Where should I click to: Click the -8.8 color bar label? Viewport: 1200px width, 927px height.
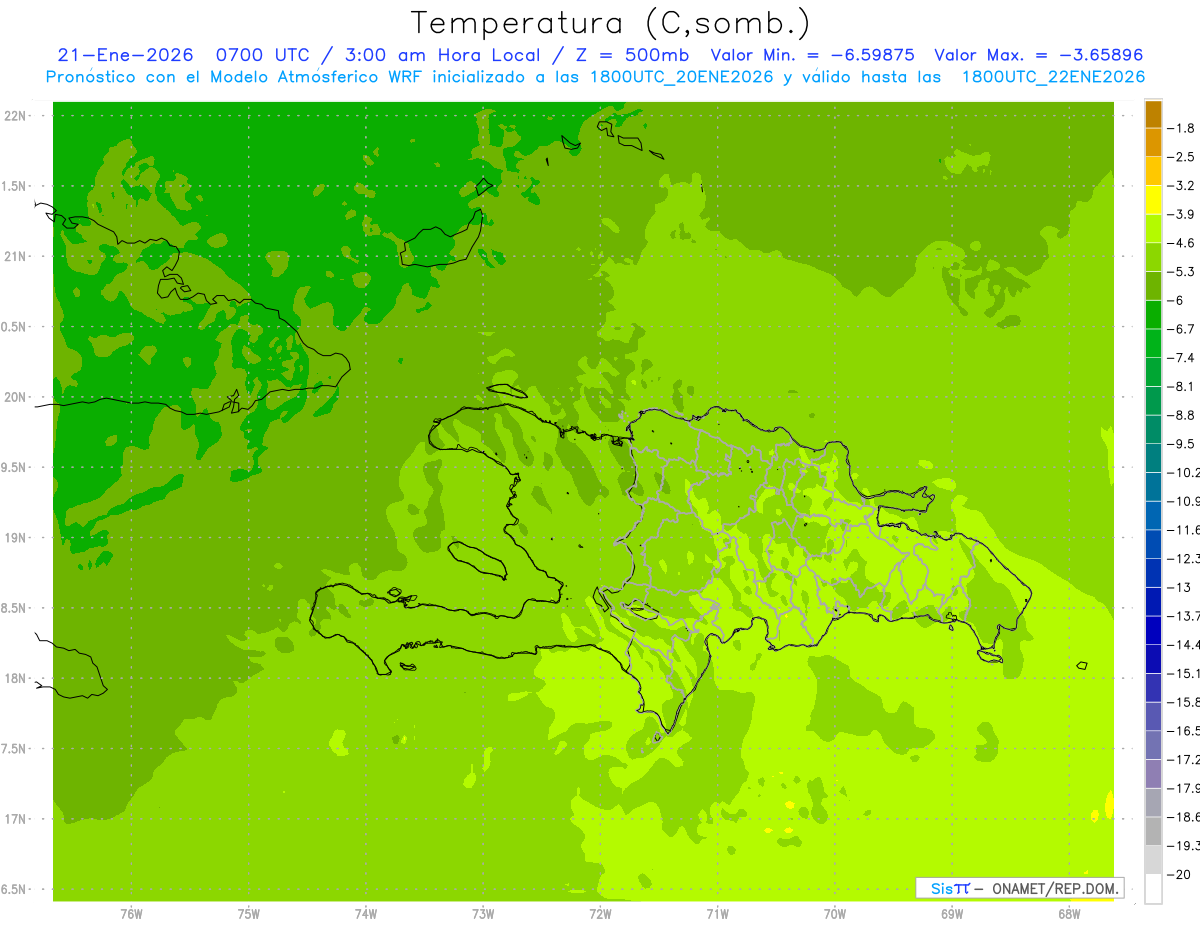click(1181, 415)
